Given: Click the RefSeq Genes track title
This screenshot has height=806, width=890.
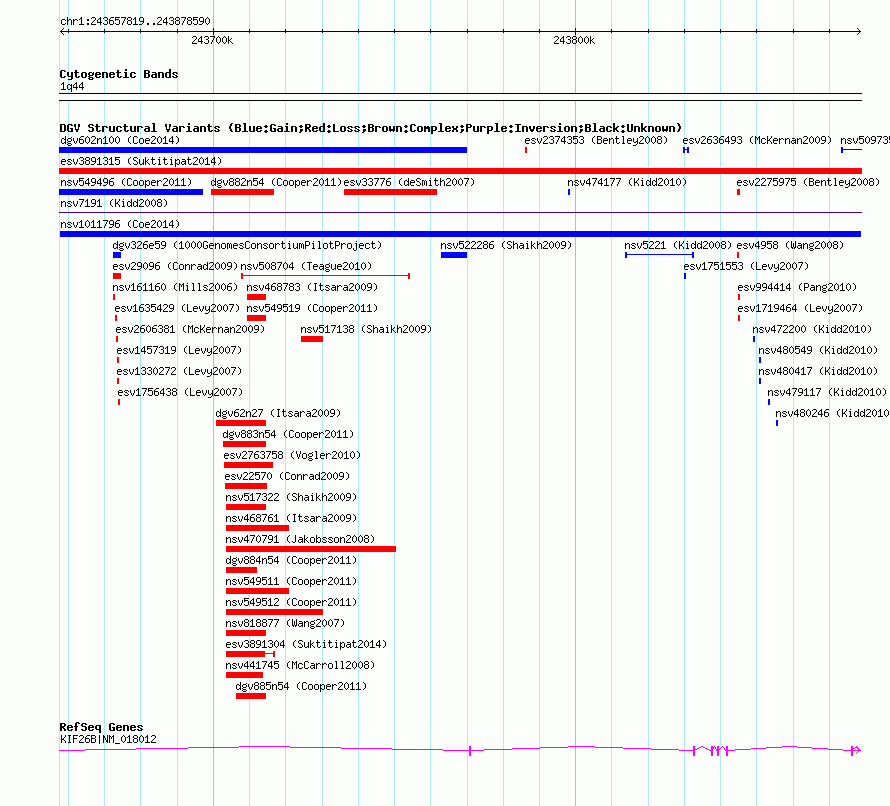Looking at the screenshot, I should [101, 727].
